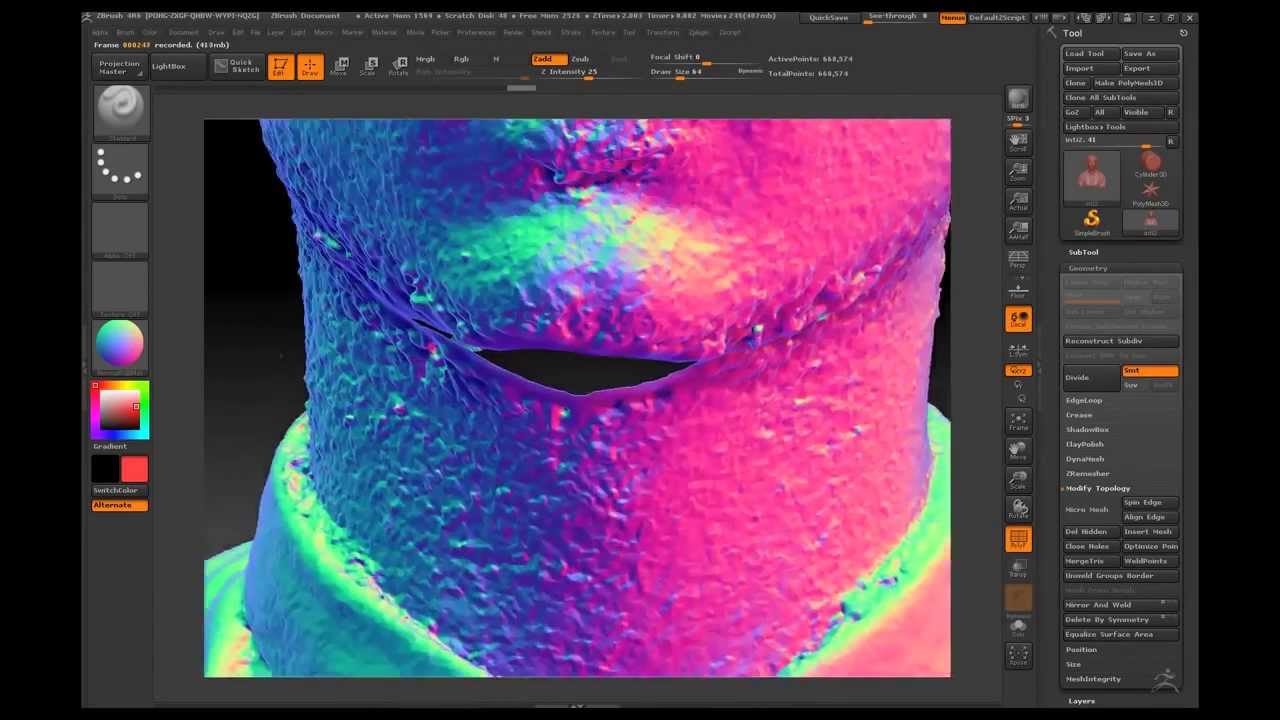Select the Rotate transform icon
This screenshot has width=1280, height=720.
click(x=398, y=67)
